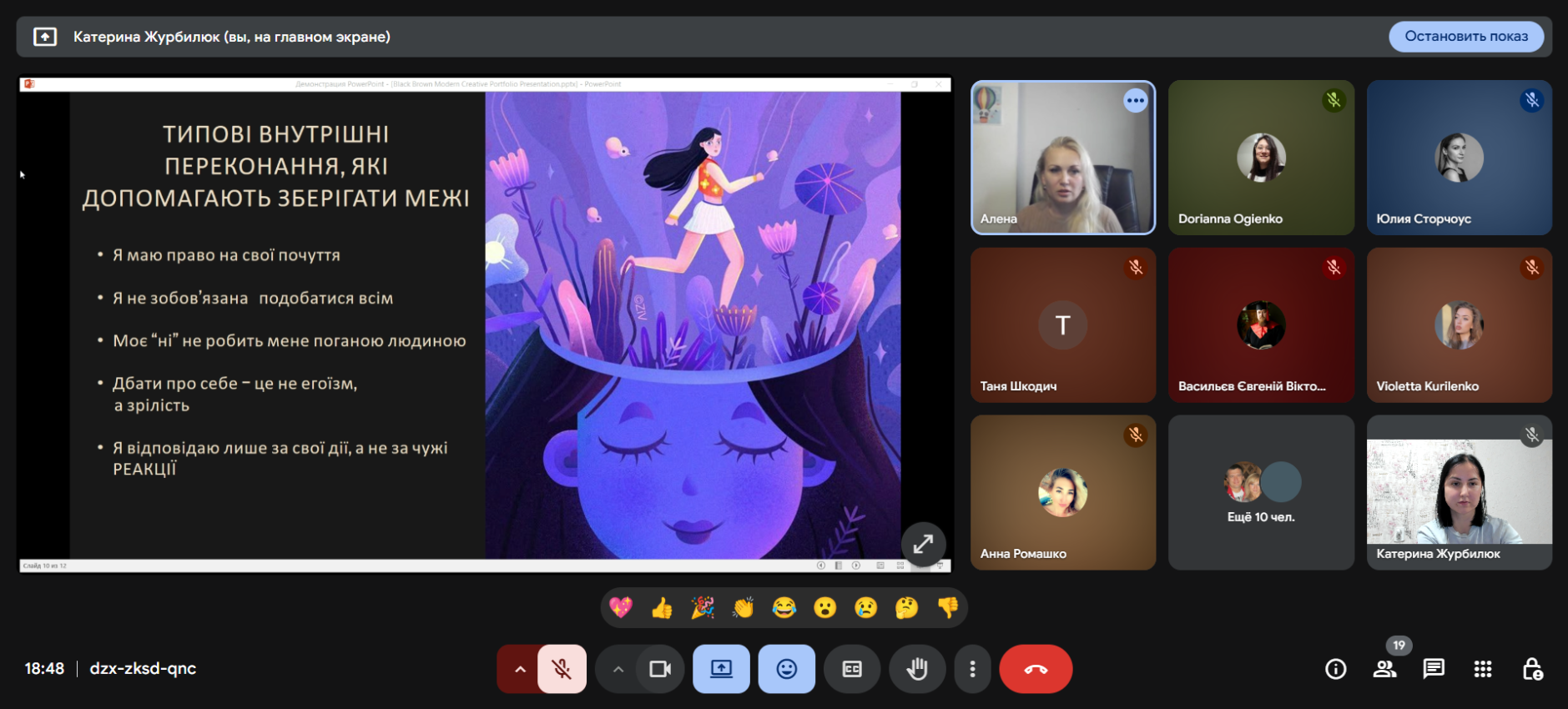Open options menu on Алена's video tile
Image resolution: width=1568 pixels, height=709 pixels.
pos(1135,101)
